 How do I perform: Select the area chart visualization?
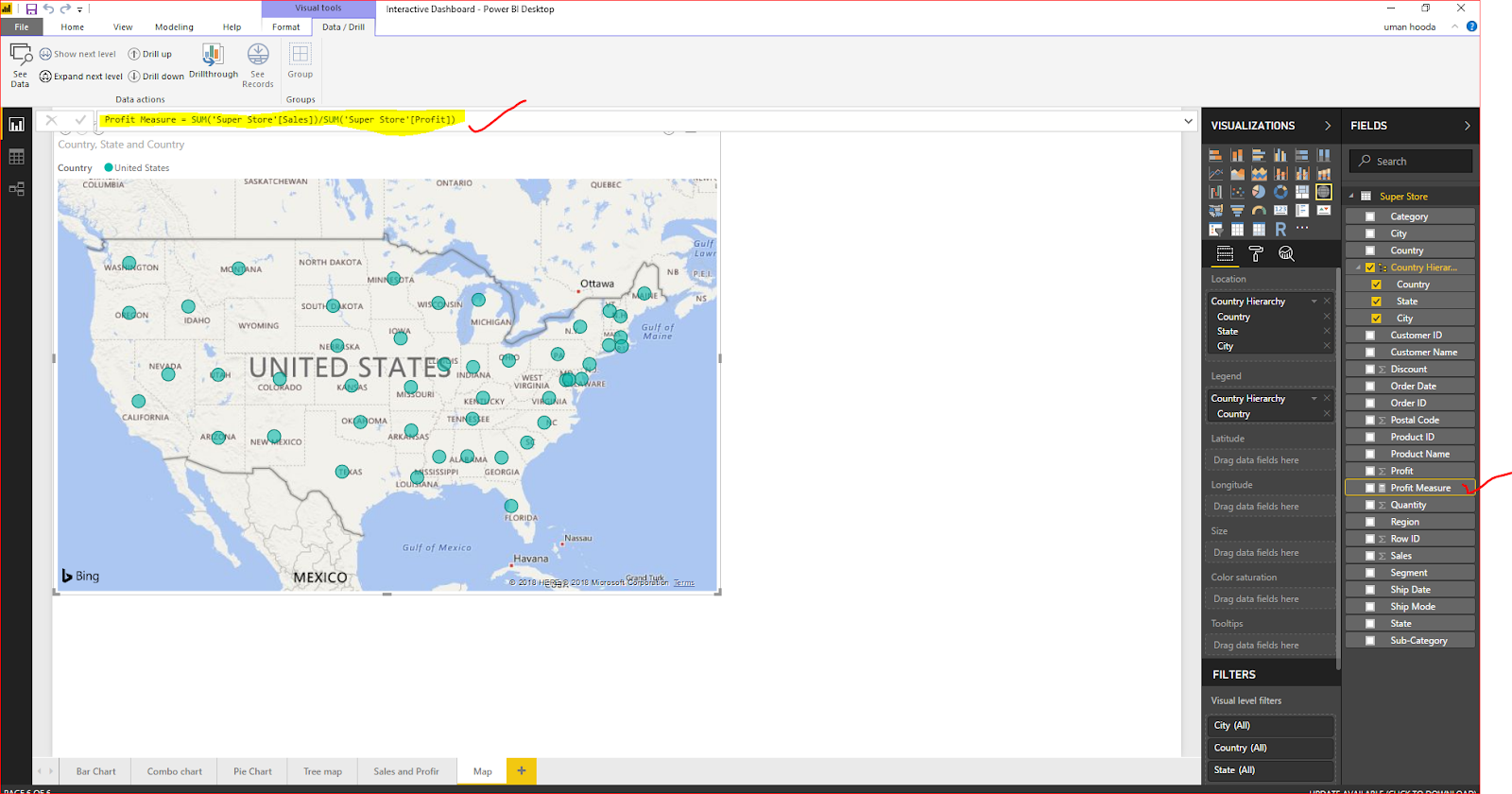click(1237, 173)
